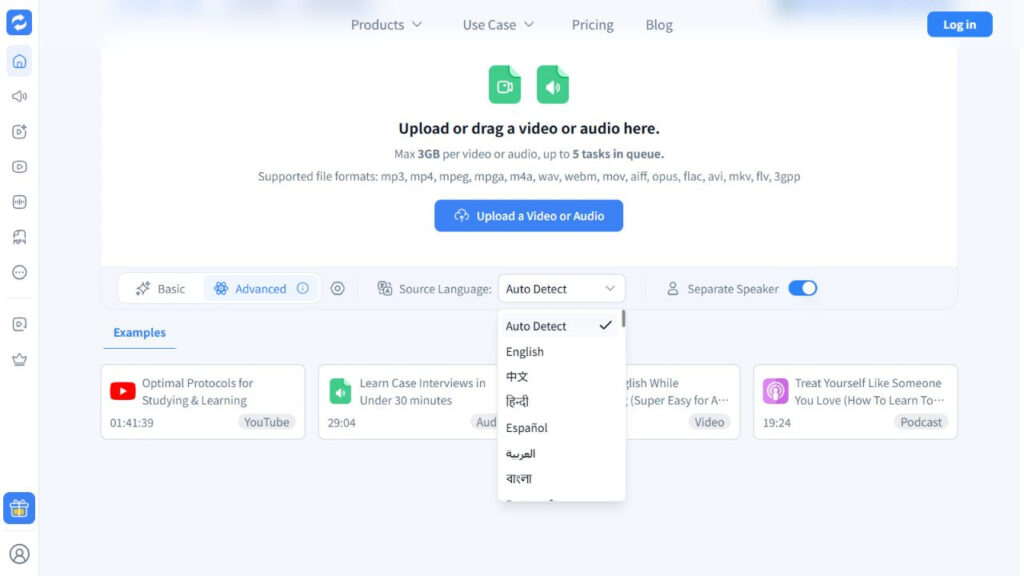This screenshot has height=576, width=1024.
Task: Choose العربية in the language list
Action: (559, 453)
